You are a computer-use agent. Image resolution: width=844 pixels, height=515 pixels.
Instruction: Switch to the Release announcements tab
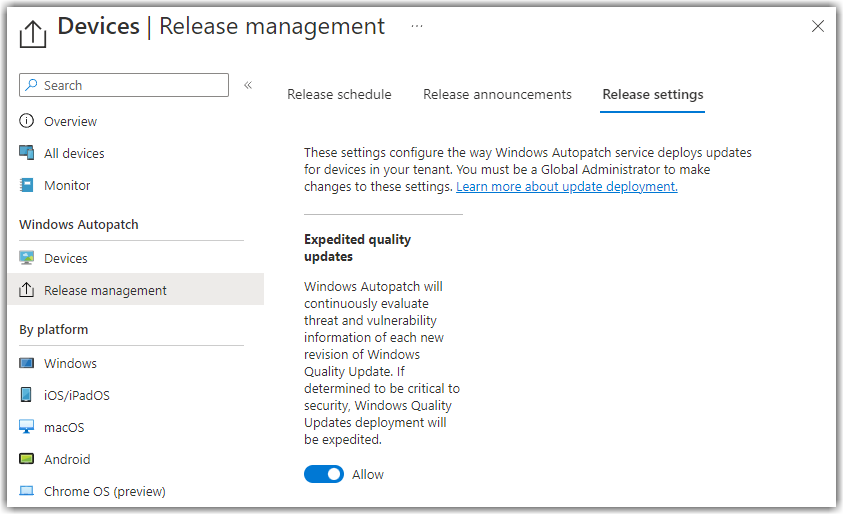pyautogui.click(x=497, y=94)
